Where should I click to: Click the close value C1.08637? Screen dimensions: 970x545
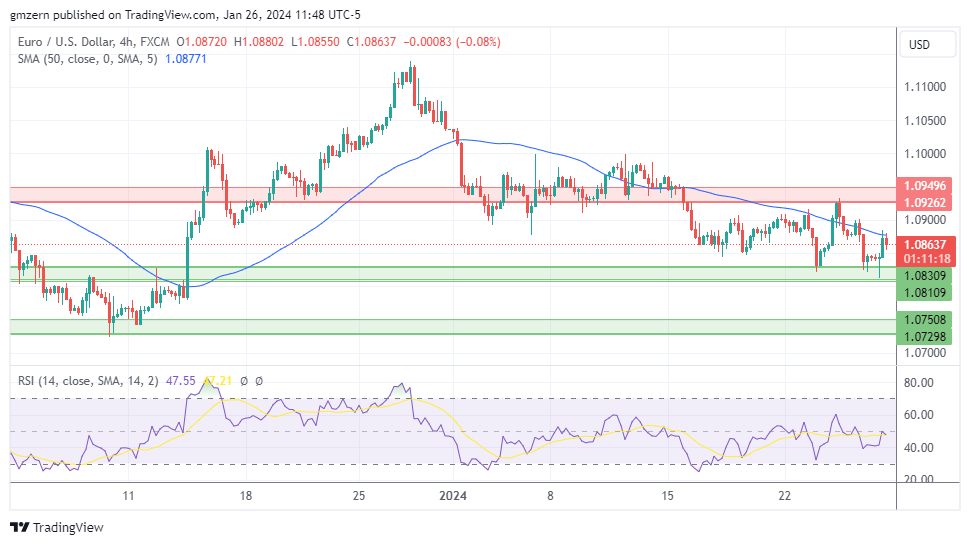point(371,42)
